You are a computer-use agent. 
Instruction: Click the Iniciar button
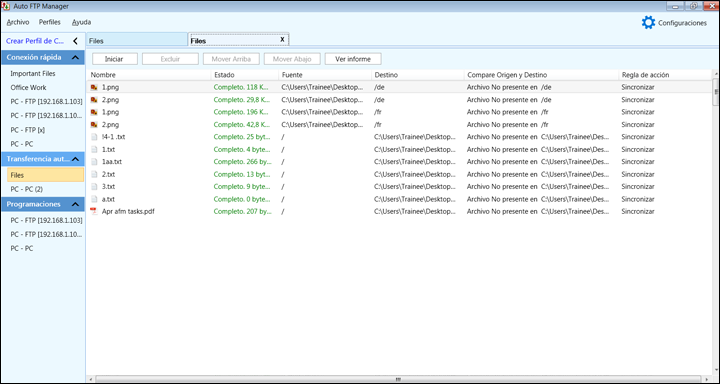click(114, 59)
